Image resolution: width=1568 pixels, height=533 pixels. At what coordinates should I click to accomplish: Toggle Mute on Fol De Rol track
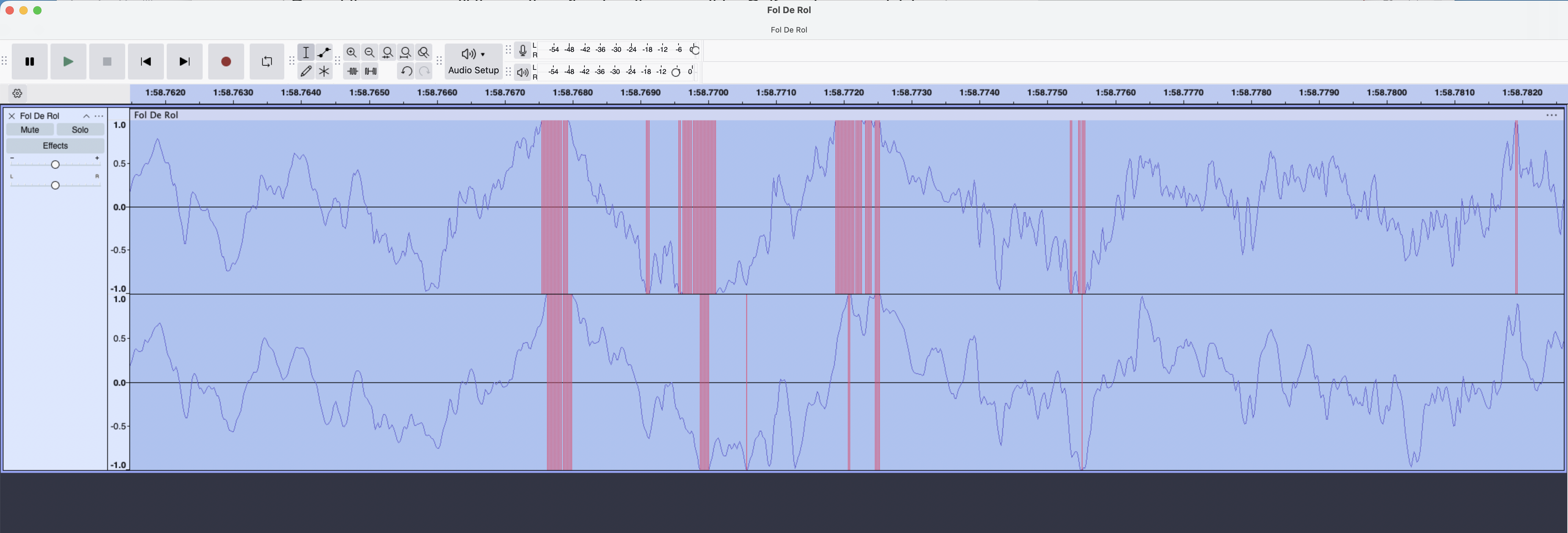tap(30, 130)
